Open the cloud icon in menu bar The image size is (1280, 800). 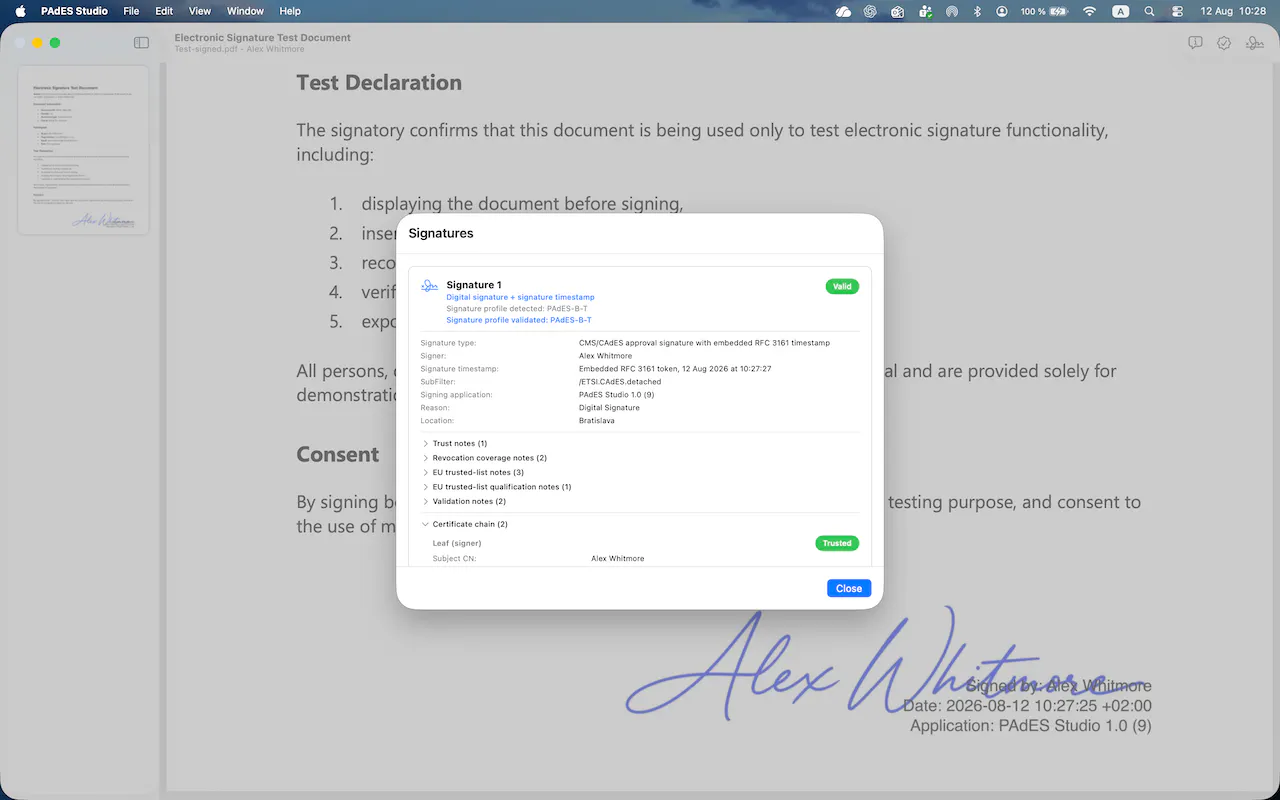coord(843,11)
